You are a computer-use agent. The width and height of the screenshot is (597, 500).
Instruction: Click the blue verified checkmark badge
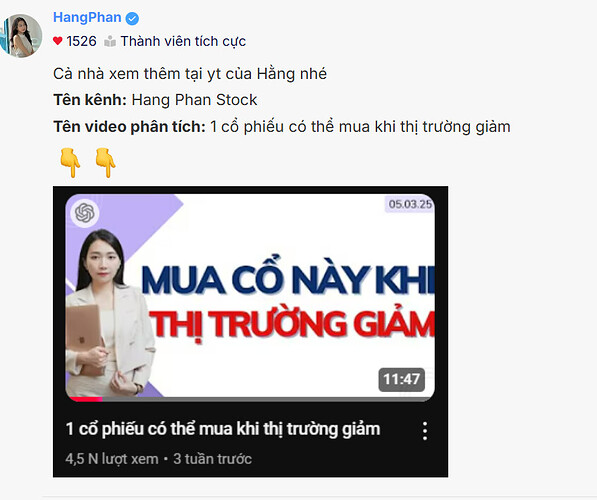[x=132, y=18]
